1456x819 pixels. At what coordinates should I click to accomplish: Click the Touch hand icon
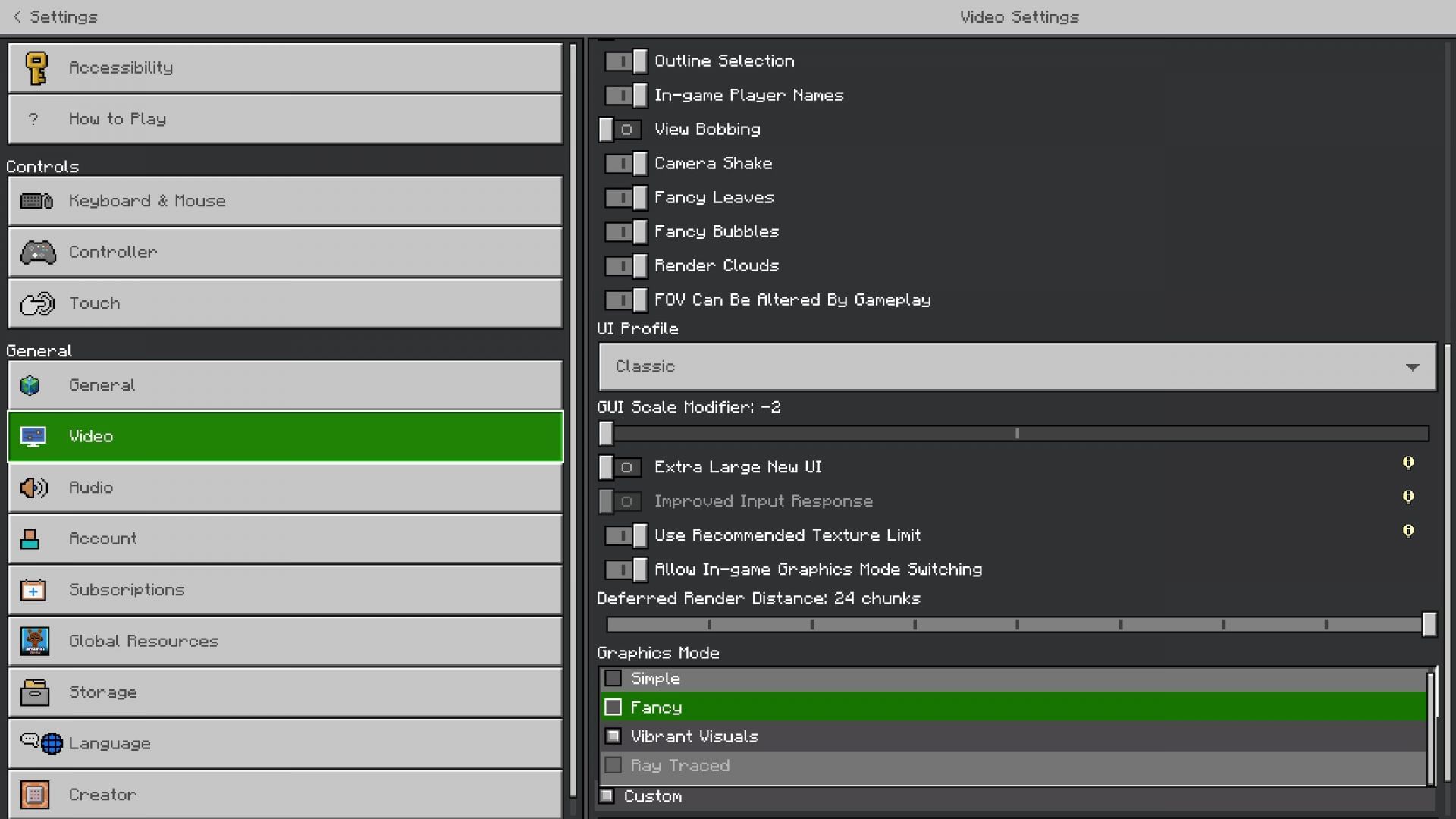[x=37, y=303]
